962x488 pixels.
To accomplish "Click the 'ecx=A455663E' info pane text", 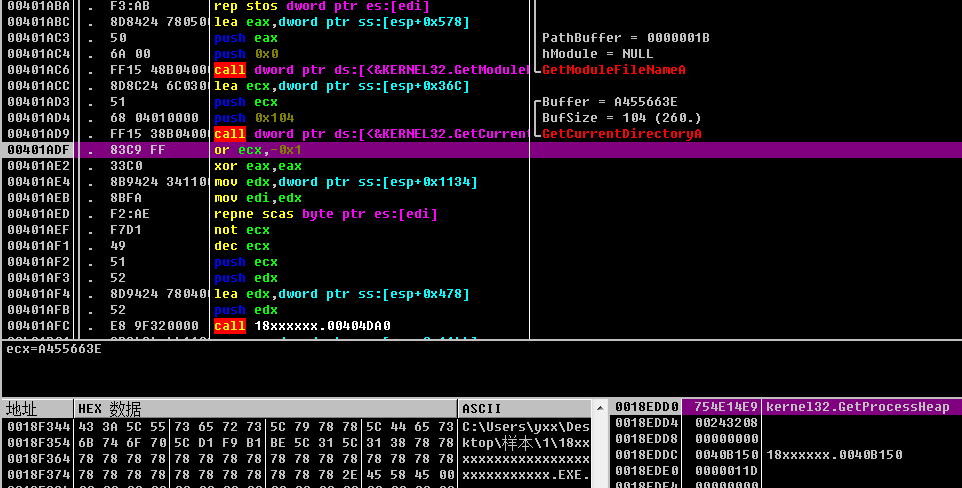I will point(54,349).
